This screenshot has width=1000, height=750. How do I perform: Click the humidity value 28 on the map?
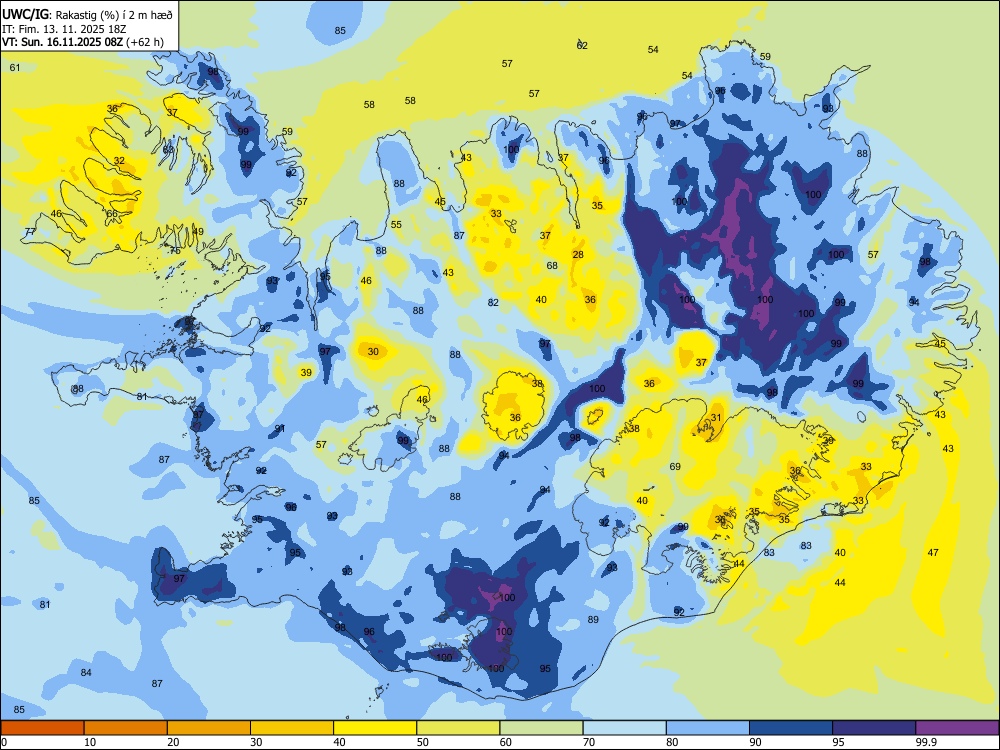tap(578, 254)
